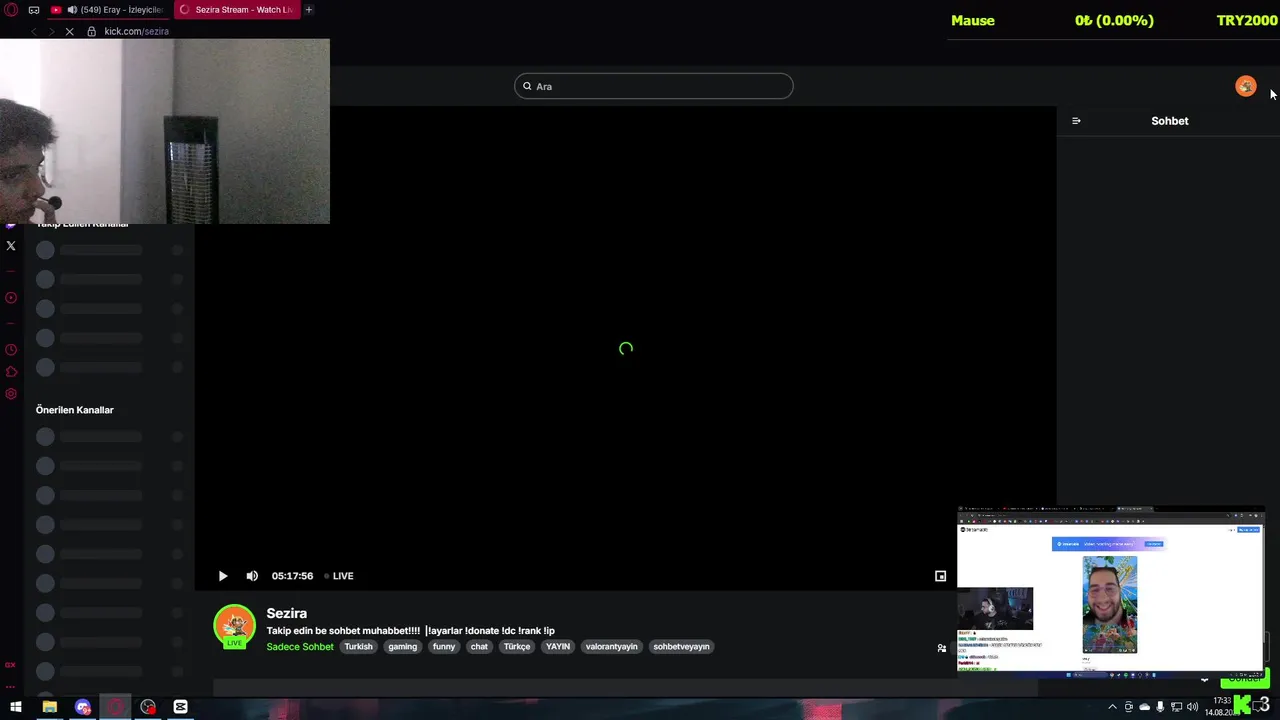The width and height of the screenshot is (1280, 720).
Task: Click the webcam overlay thumbnail
Action: coord(165,131)
